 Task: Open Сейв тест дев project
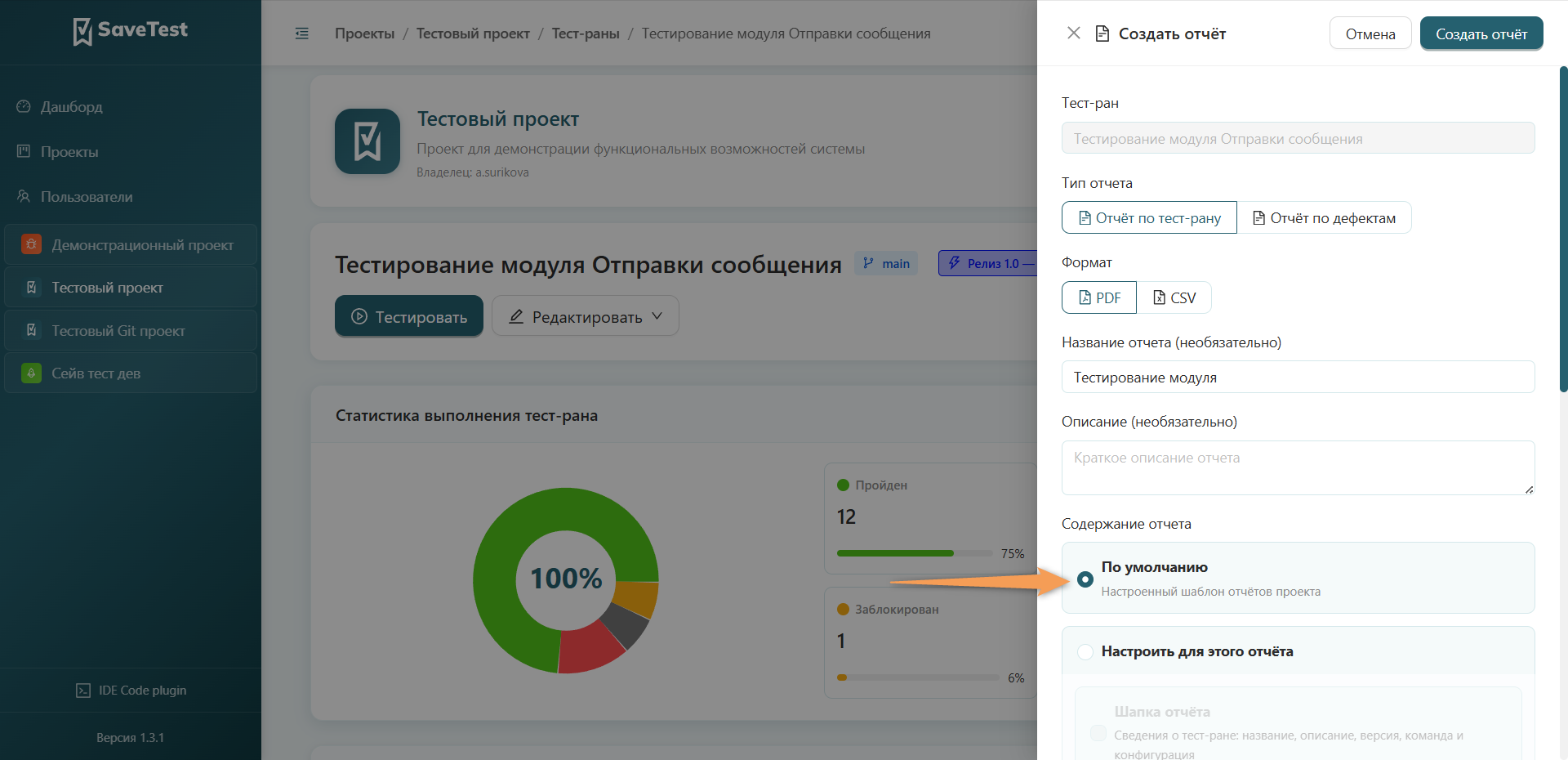click(131, 373)
